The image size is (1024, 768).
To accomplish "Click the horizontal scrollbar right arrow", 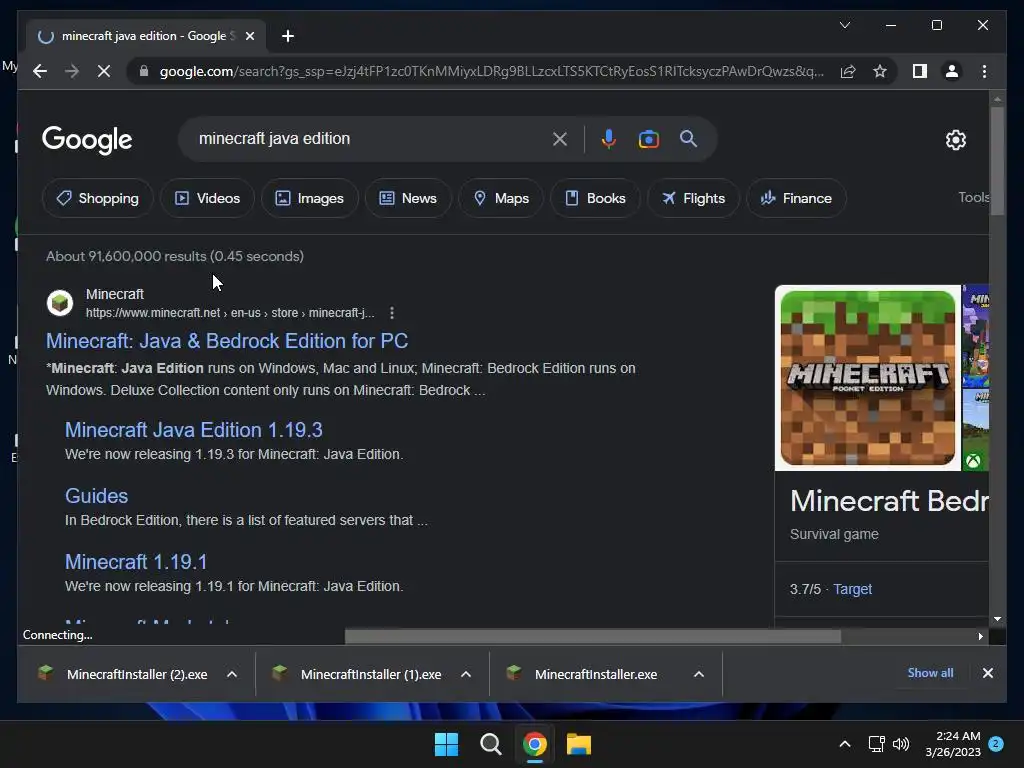I will click(x=980, y=636).
